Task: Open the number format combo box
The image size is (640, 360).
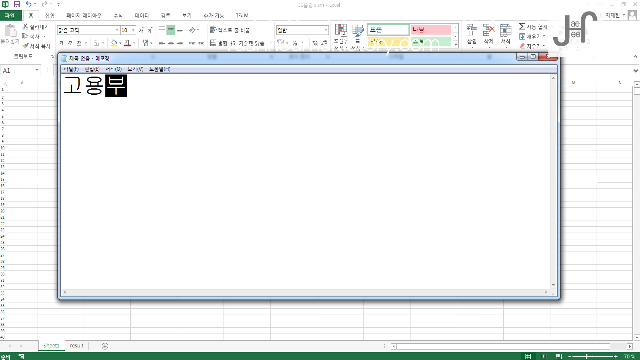Action: click(302, 30)
